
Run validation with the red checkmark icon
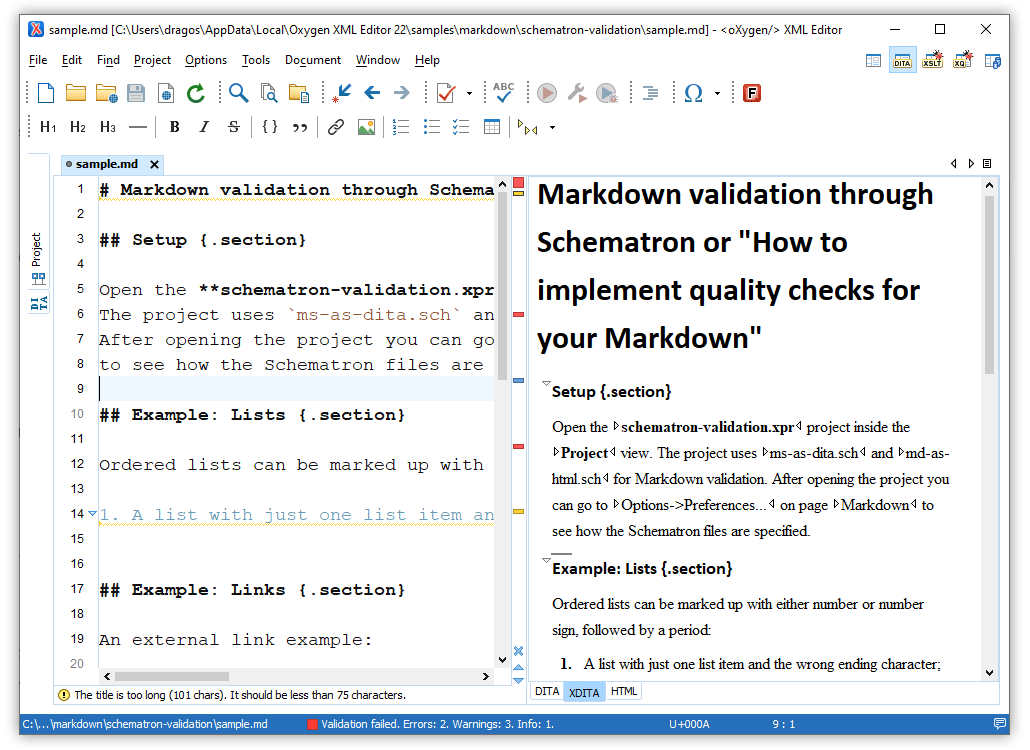pyautogui.click(x=446, y=93)
